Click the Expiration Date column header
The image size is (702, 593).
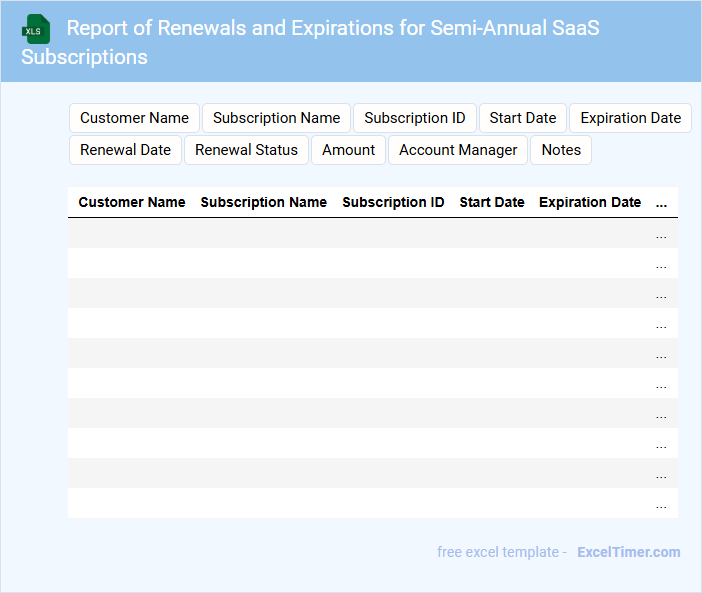(590, 202)
